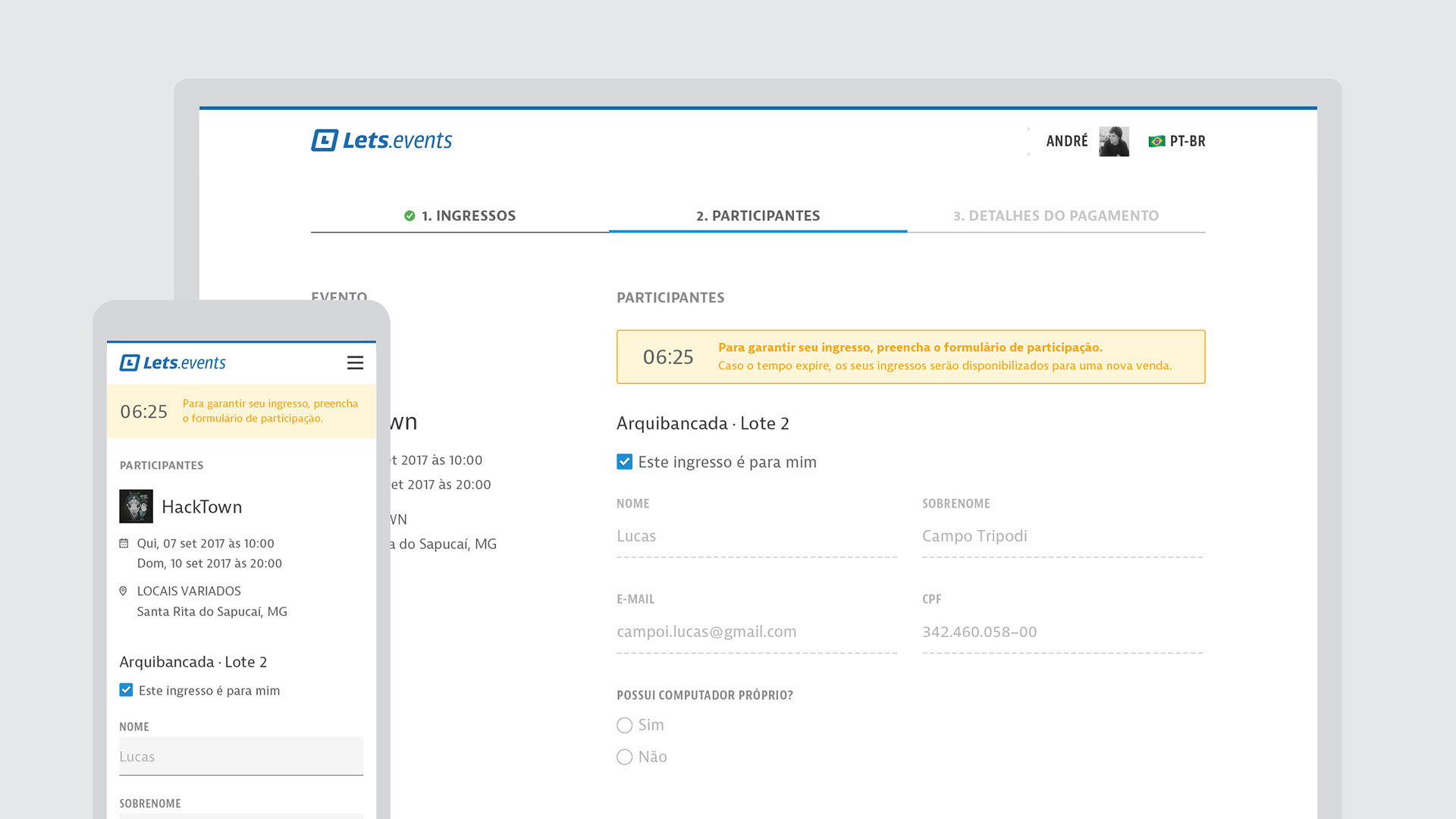Click the green checkmark beside Ingressos

[409, 216]
